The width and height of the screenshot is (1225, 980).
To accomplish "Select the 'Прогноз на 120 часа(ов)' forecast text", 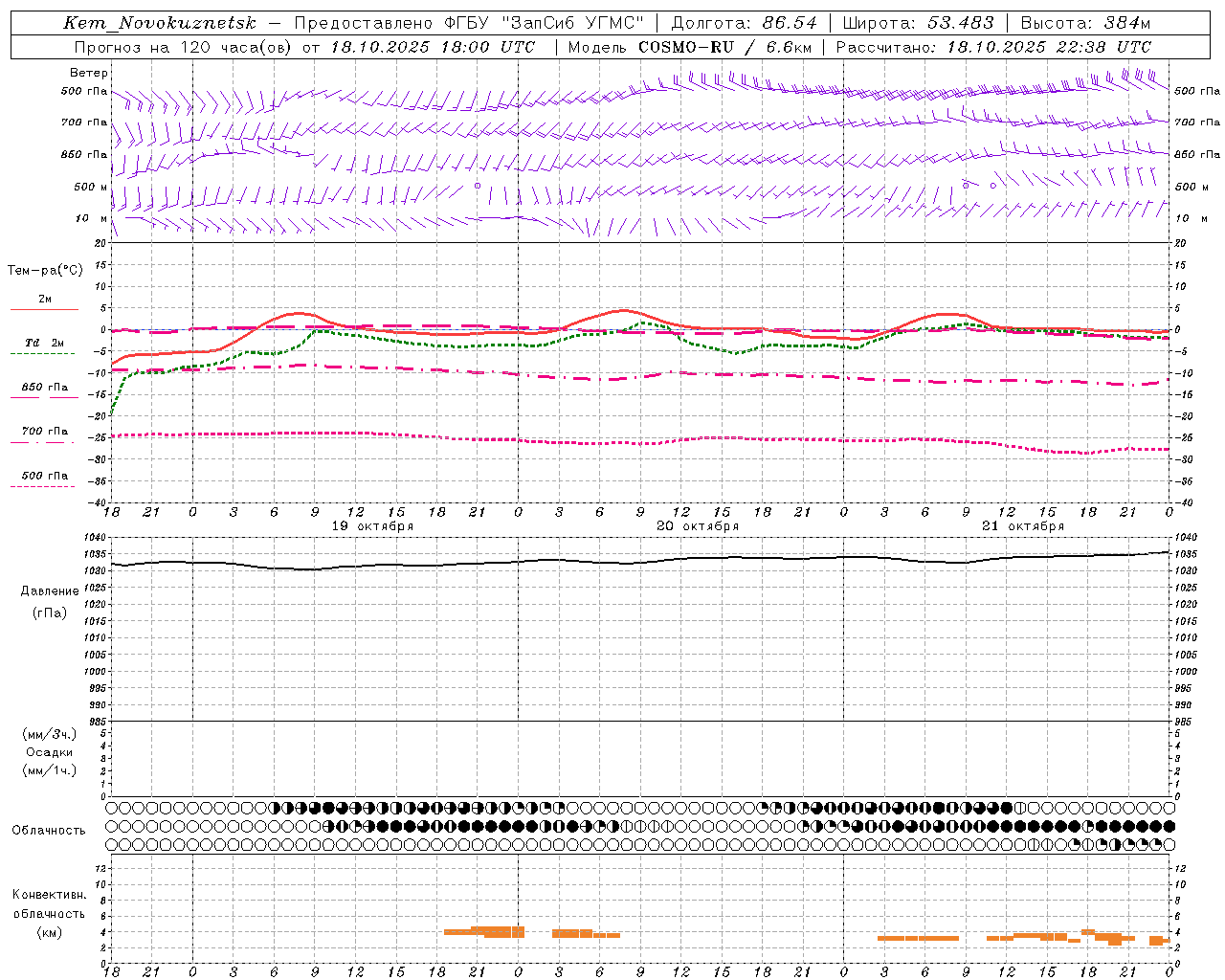I will pos(184,47).
